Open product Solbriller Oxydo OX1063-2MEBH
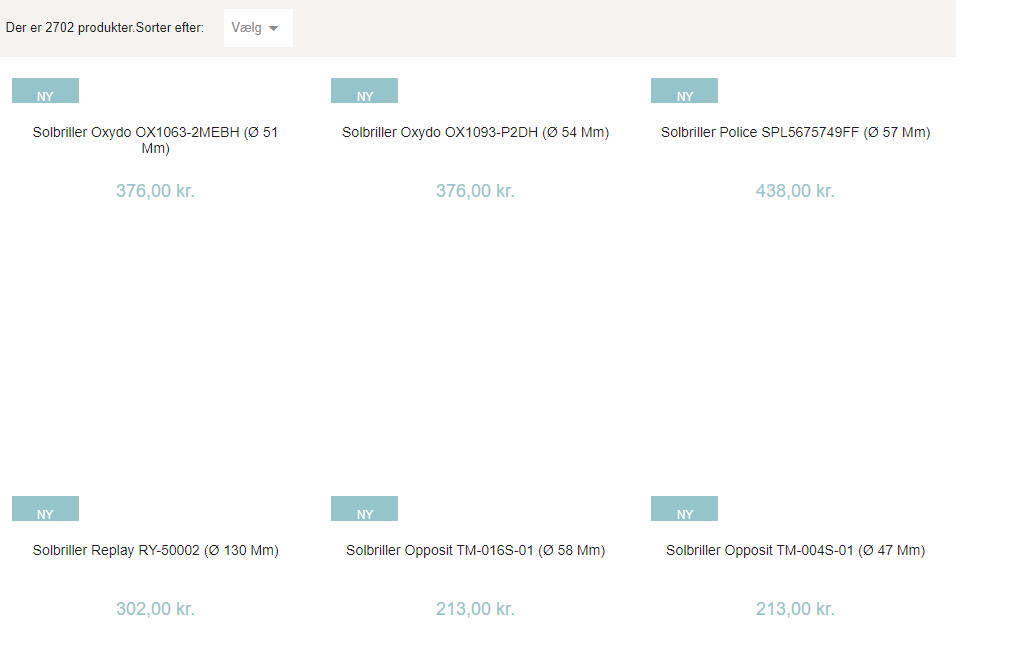The image size is (1015, 654). coord(155,140)
